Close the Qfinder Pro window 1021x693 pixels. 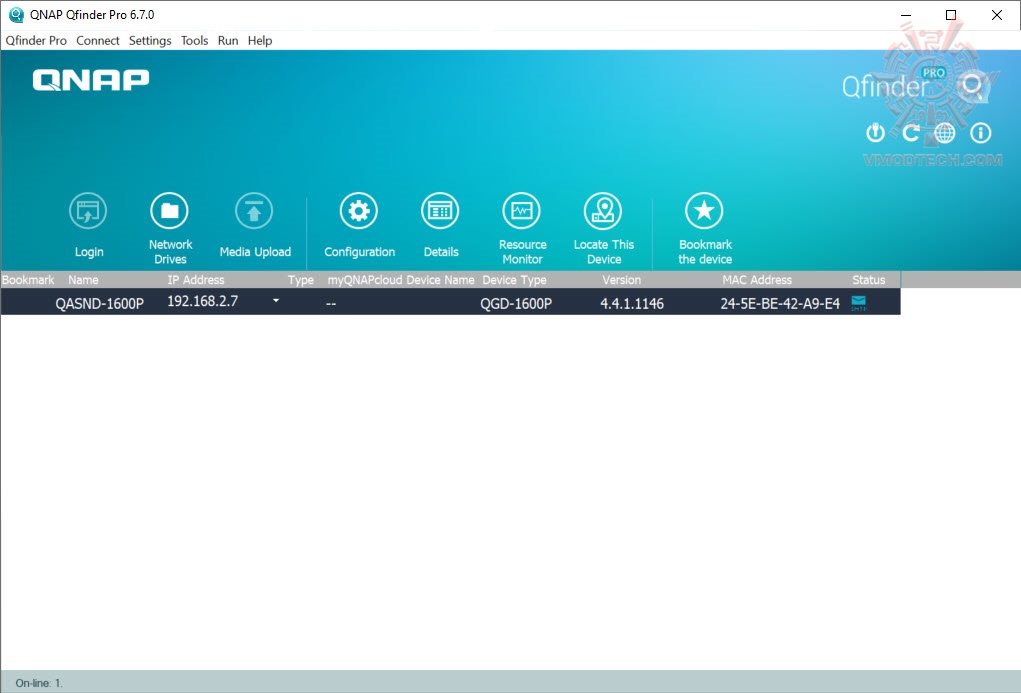point(996,15)
